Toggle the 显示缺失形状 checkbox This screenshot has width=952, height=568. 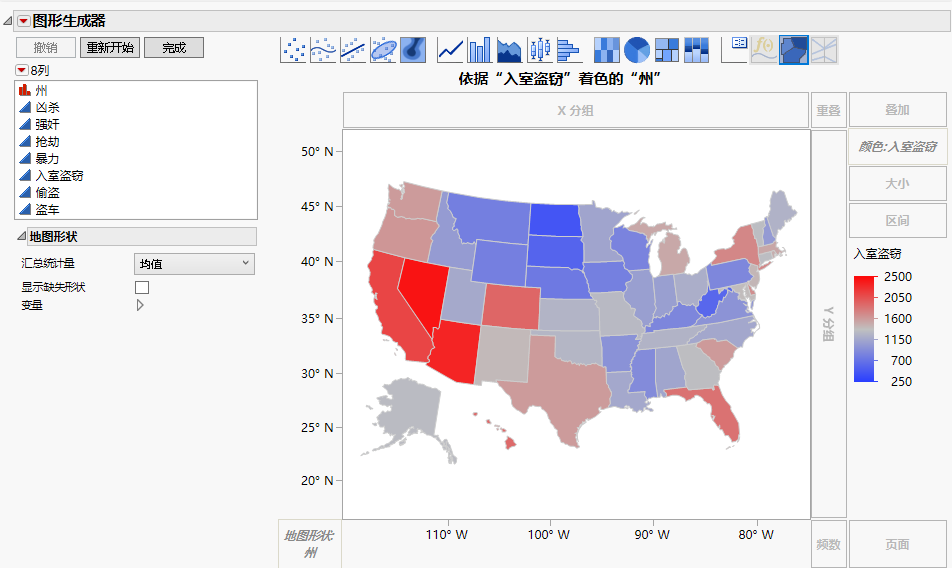click(x=142, y=287)
